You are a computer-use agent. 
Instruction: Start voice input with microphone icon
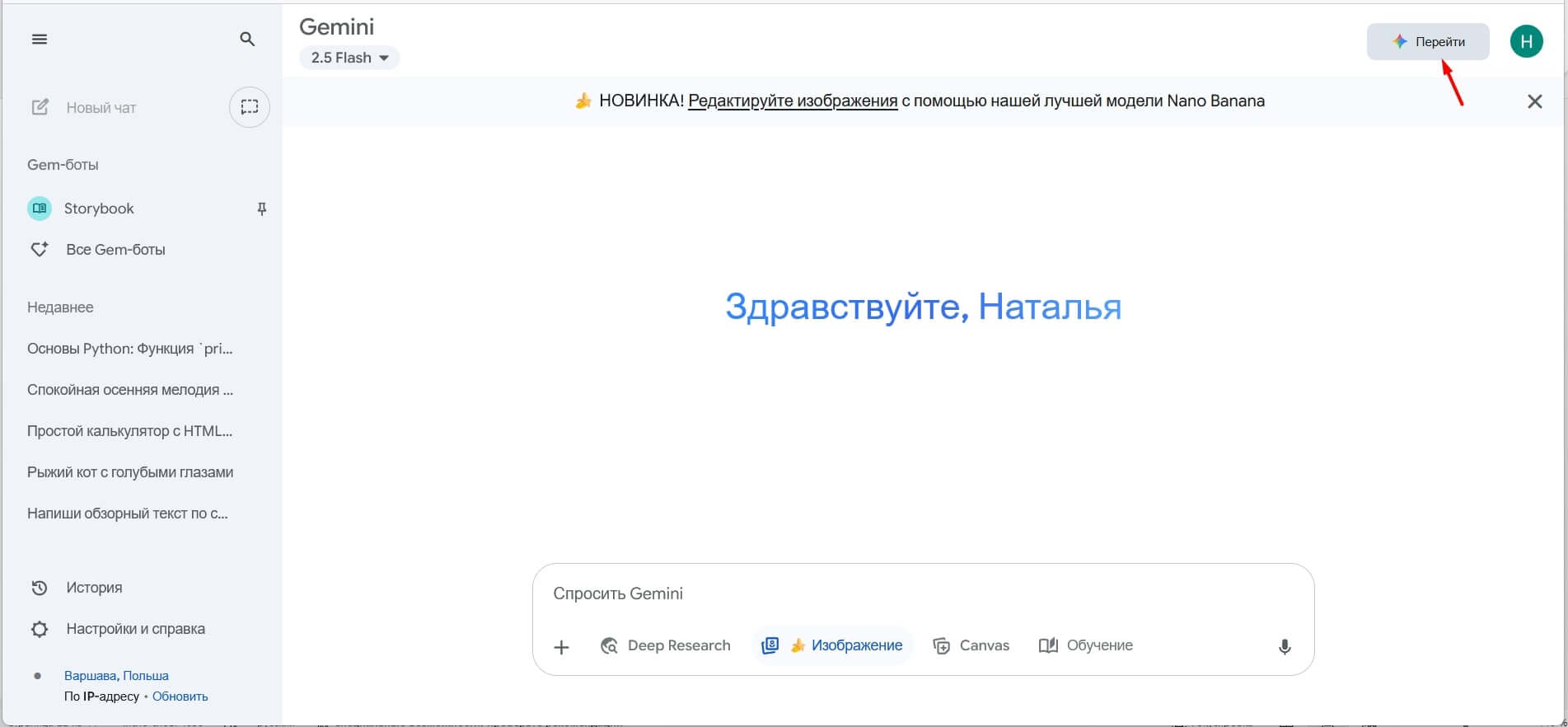coord(1285,647)
